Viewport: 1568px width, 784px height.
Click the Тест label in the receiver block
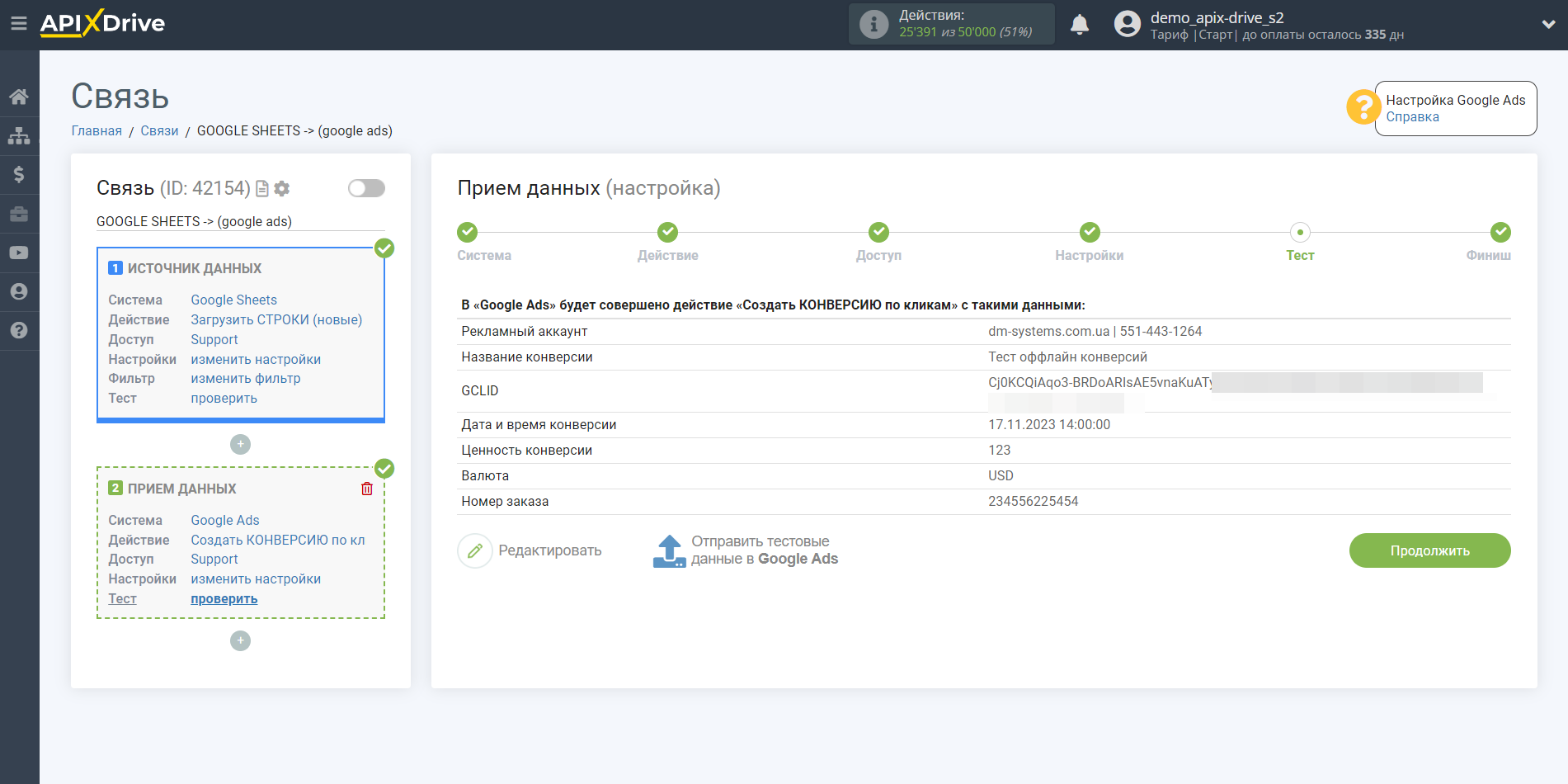[x=122, y=598]
